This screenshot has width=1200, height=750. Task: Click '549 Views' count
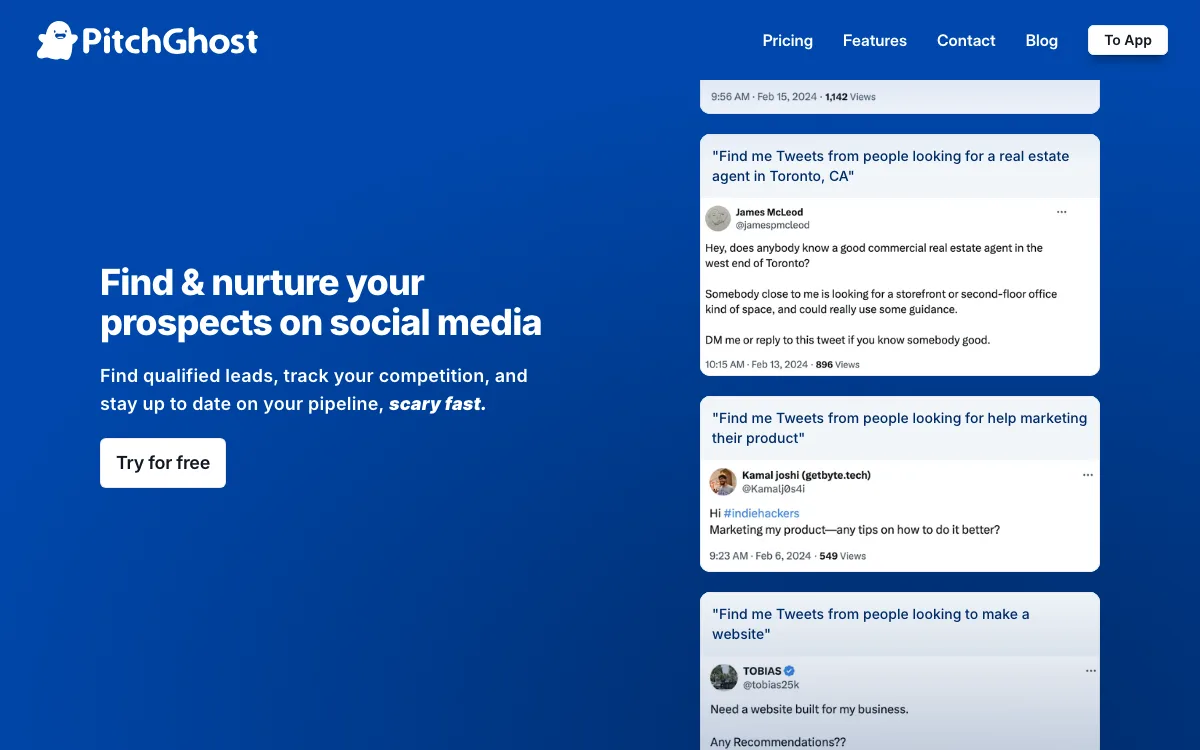pos(842,556)
